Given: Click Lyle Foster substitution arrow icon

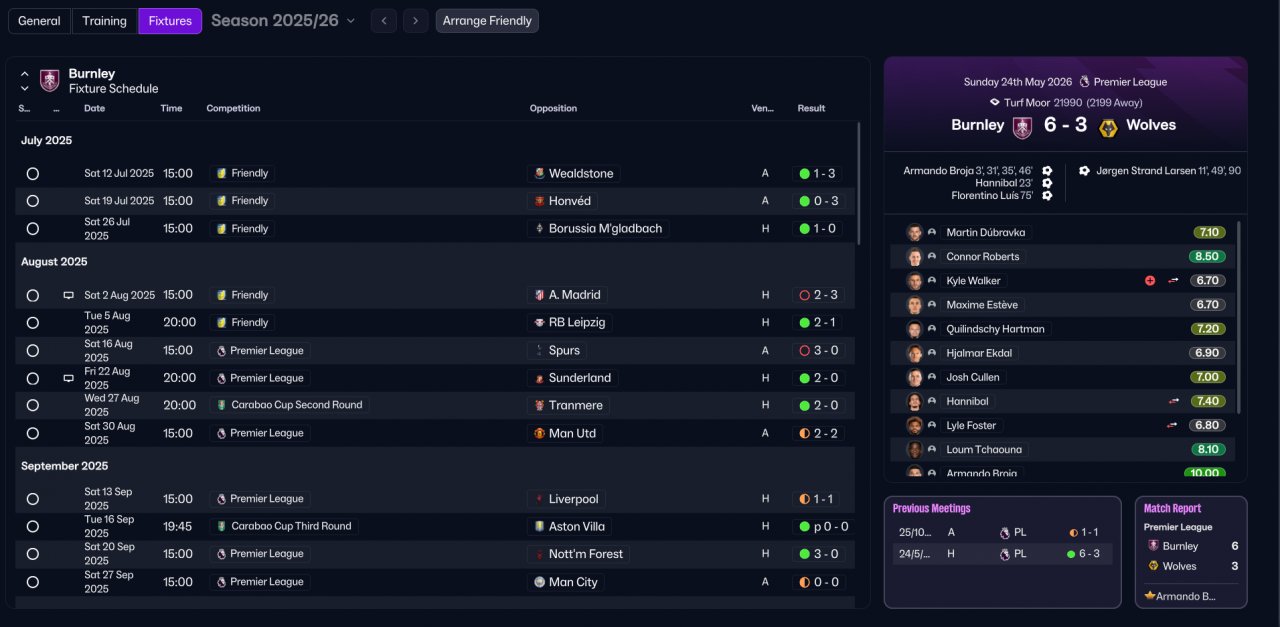Looking at the screenshot, I should pyautogui.click(x=1173, y=425).
